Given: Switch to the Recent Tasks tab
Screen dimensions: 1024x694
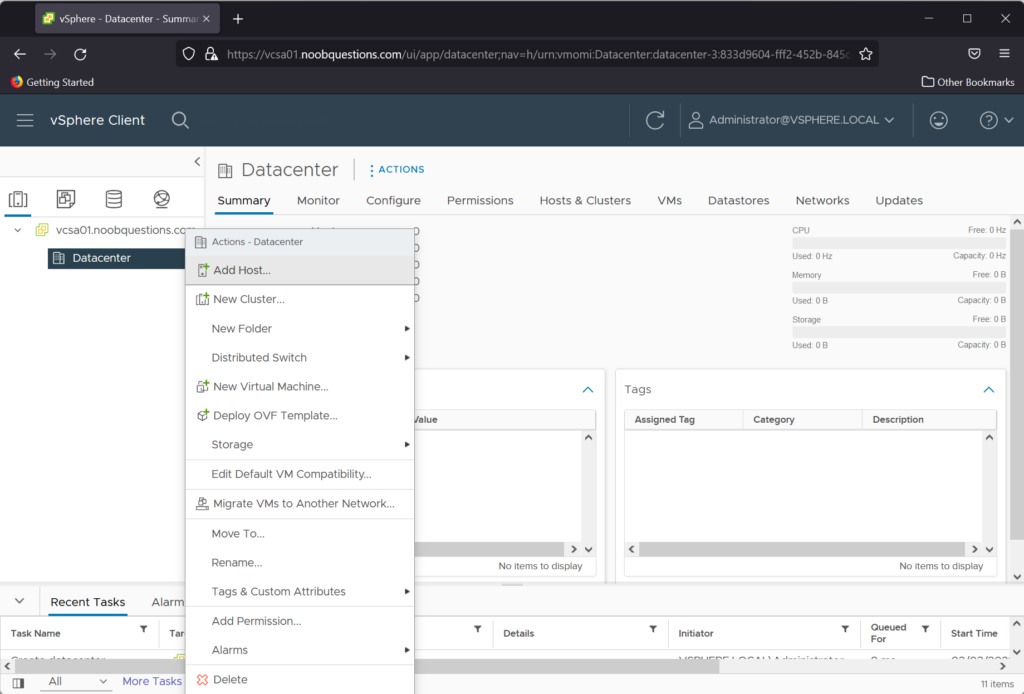Looking at the screenshot, I should pos(88,602).
